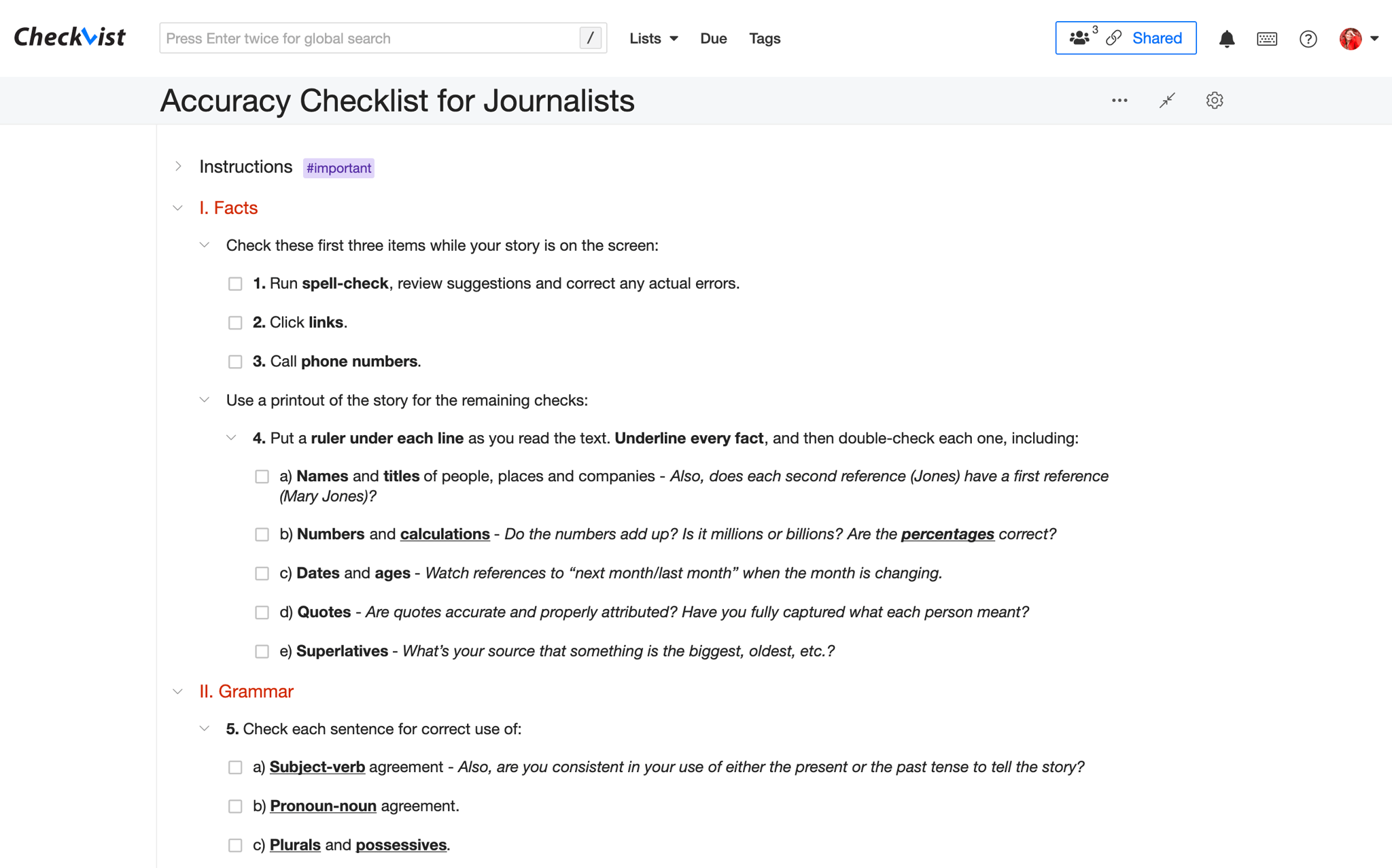The image size is (1392, 868).
Task: Open the Lists dropdown menu
Action: tap(653, 39)
